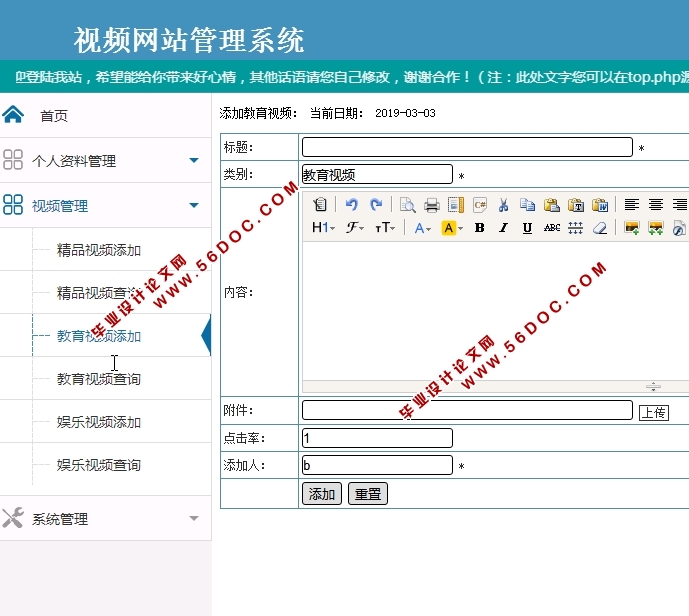
Task: Click the 添加 submit button
Action: (x=322, y=494)
